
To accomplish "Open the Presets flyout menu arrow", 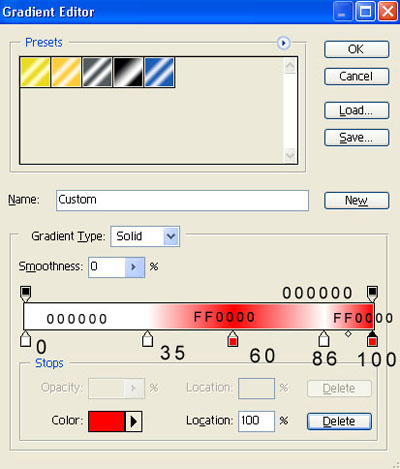I will (x=284, y=43).
